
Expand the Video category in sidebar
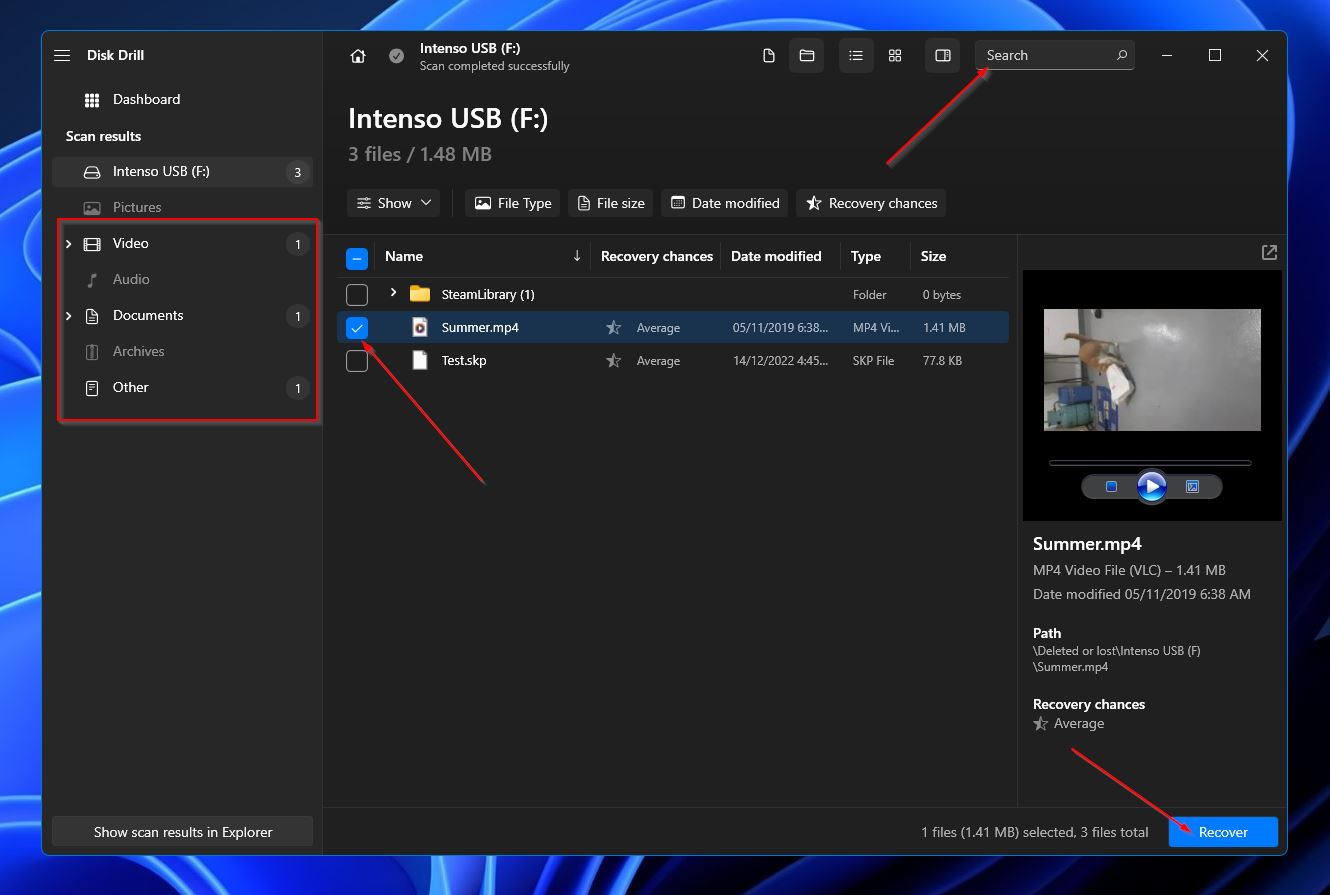[x=69, y=244]
